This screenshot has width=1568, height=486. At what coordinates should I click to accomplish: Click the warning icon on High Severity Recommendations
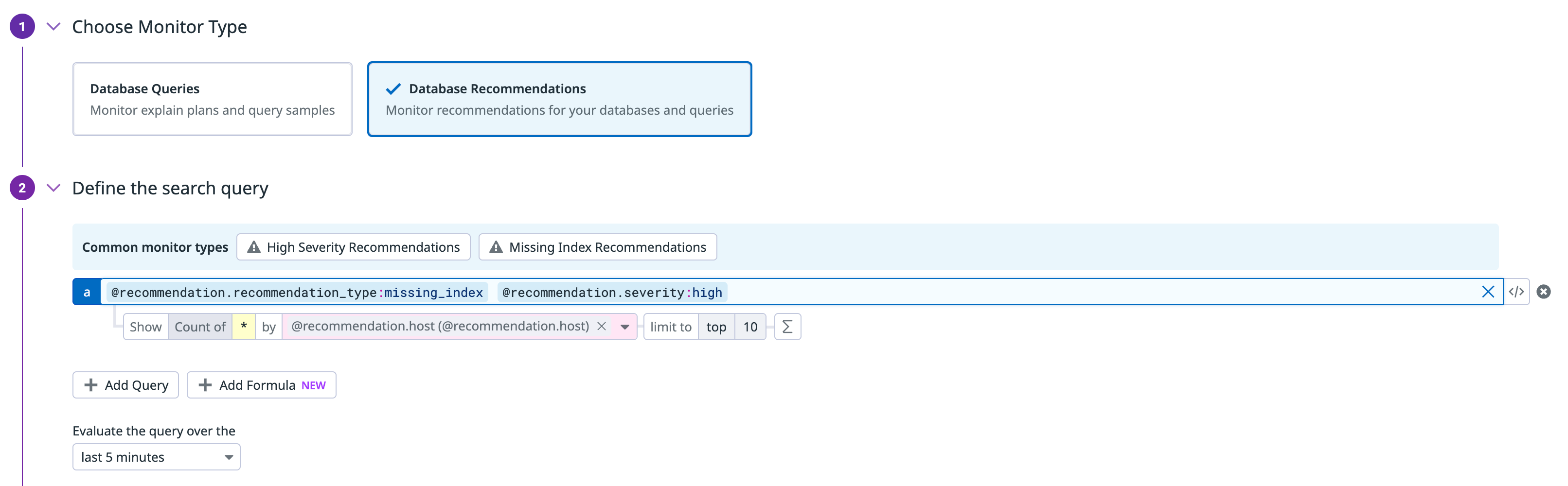[253, 247]
